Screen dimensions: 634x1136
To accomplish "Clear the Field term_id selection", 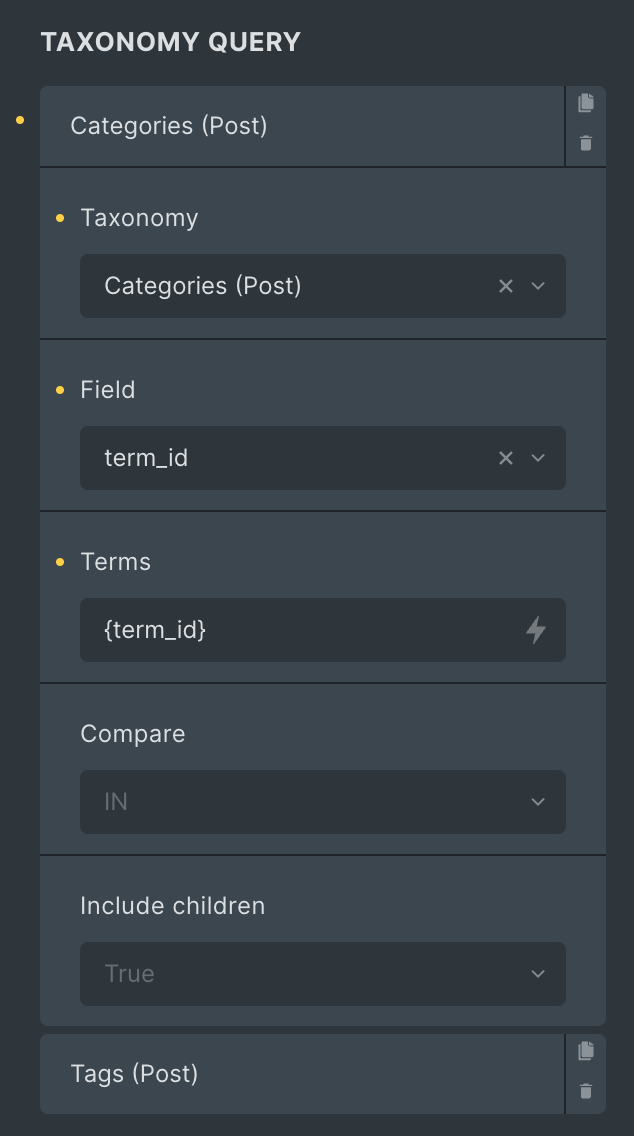I will click(x=506, y=458).
